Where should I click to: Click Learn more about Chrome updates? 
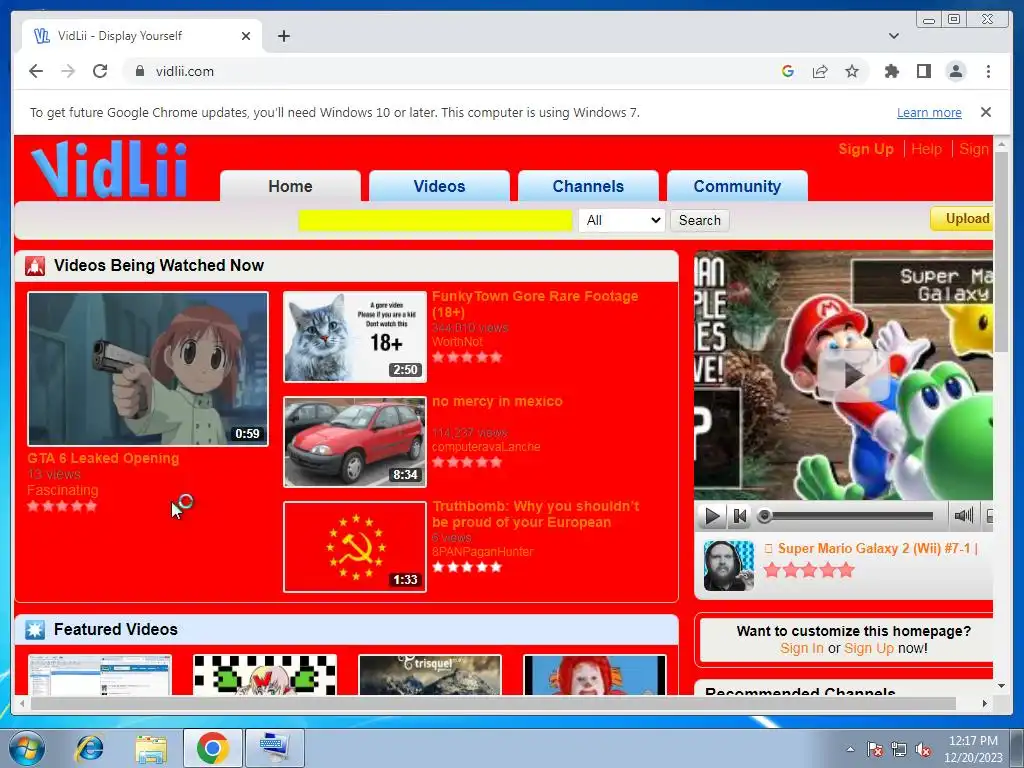coord(929,112)
